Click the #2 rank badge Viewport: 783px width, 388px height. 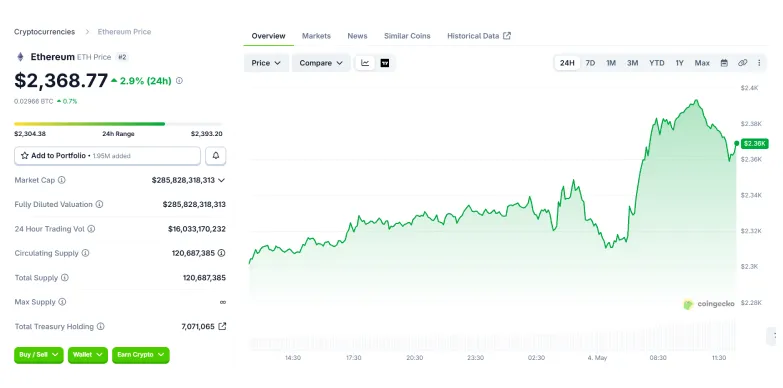point(122,57)
